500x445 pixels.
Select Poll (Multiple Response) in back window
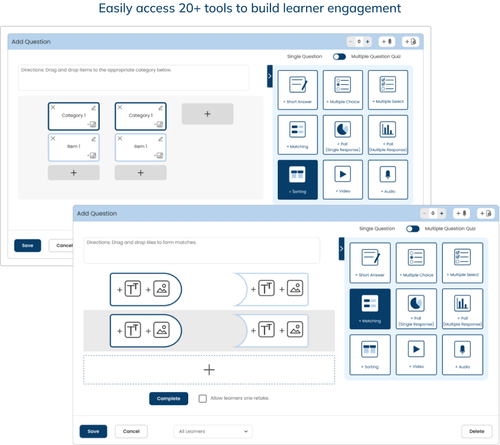coord(388,135)
